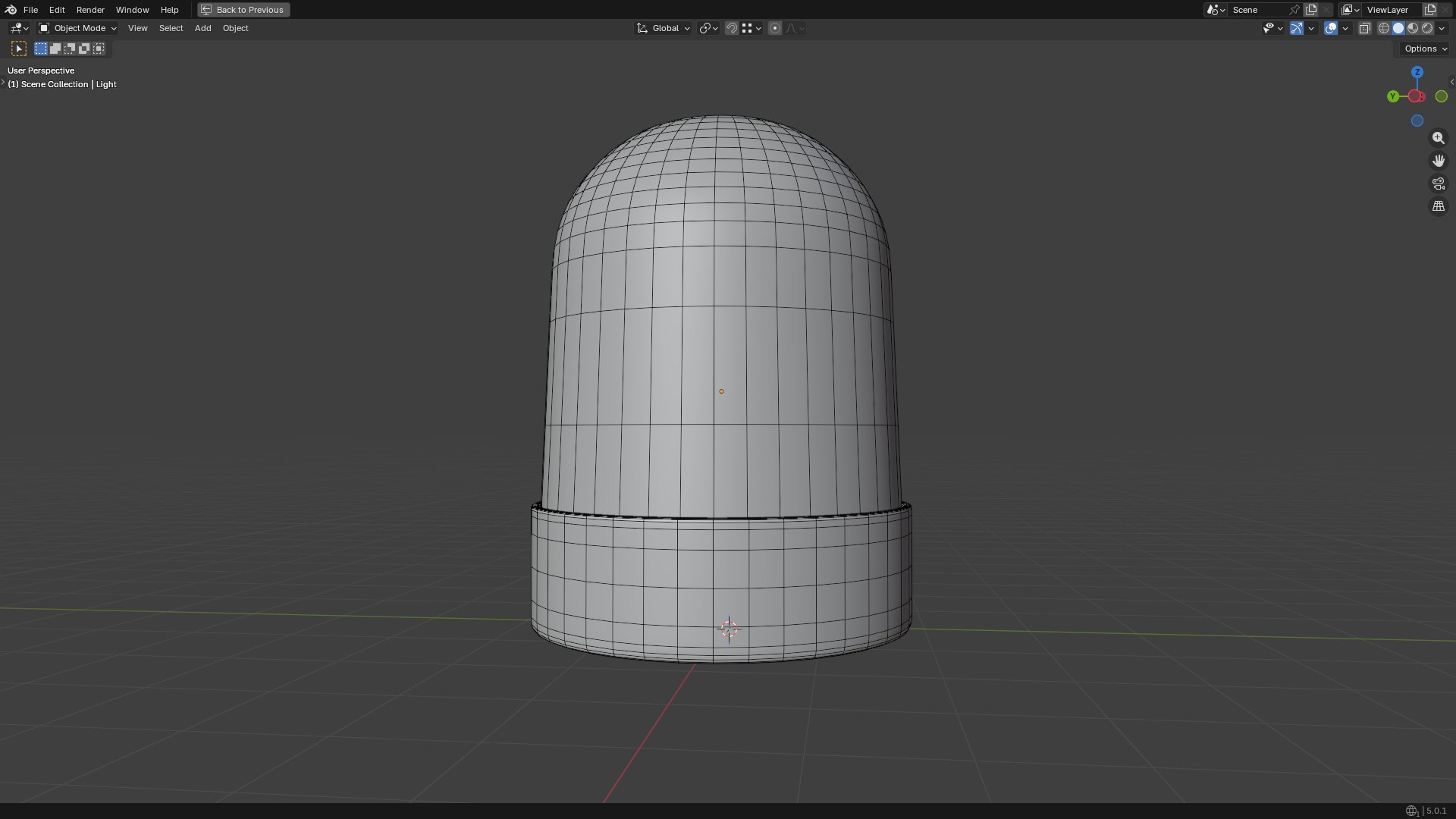Choose Intersect selection mode icon
The height and width of the screenshot is (819, 1456).
[x=99, y=49]
